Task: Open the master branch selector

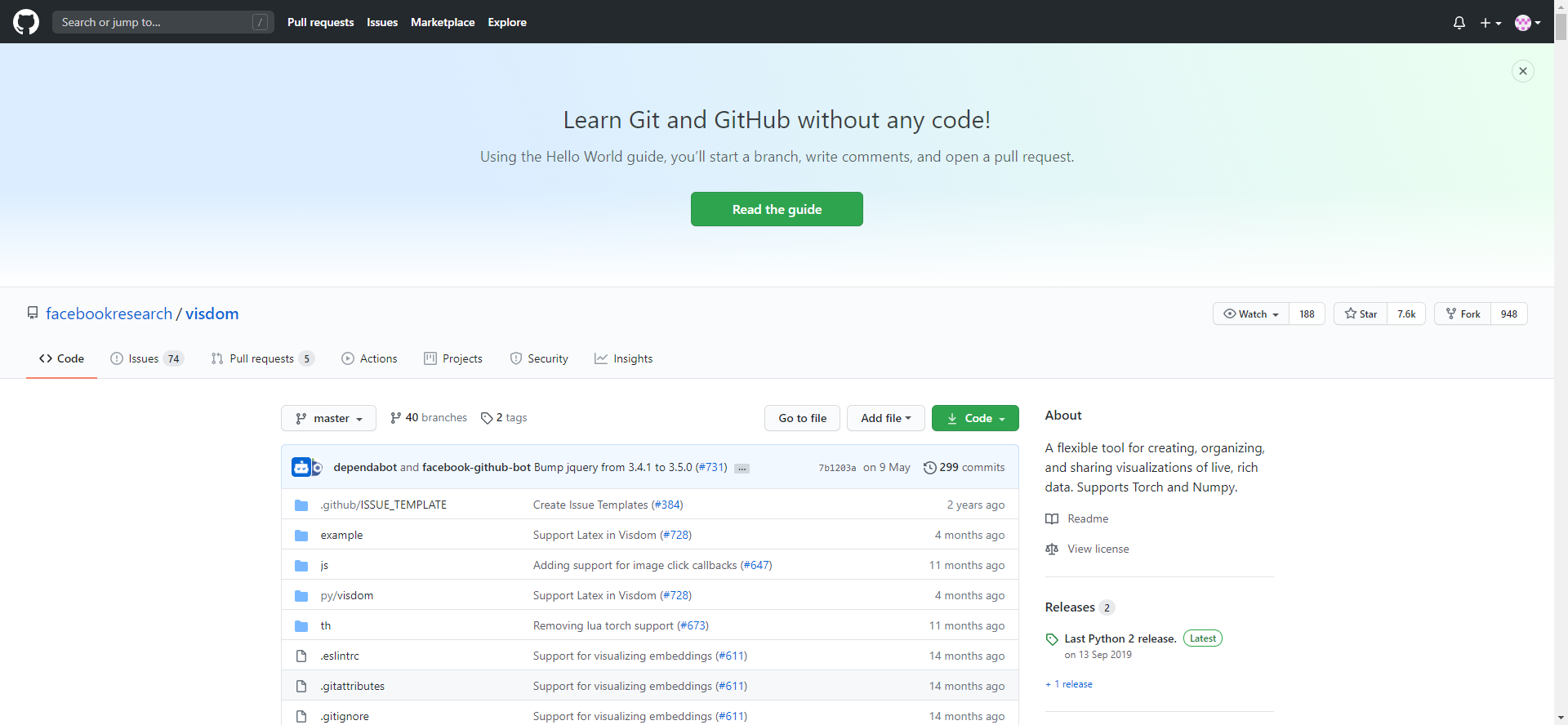Action: 328,418
